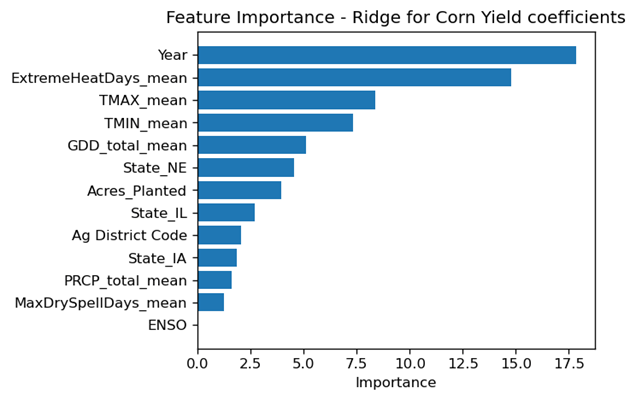
Task: Click the State_IL bar
Action: pos(226,213)
